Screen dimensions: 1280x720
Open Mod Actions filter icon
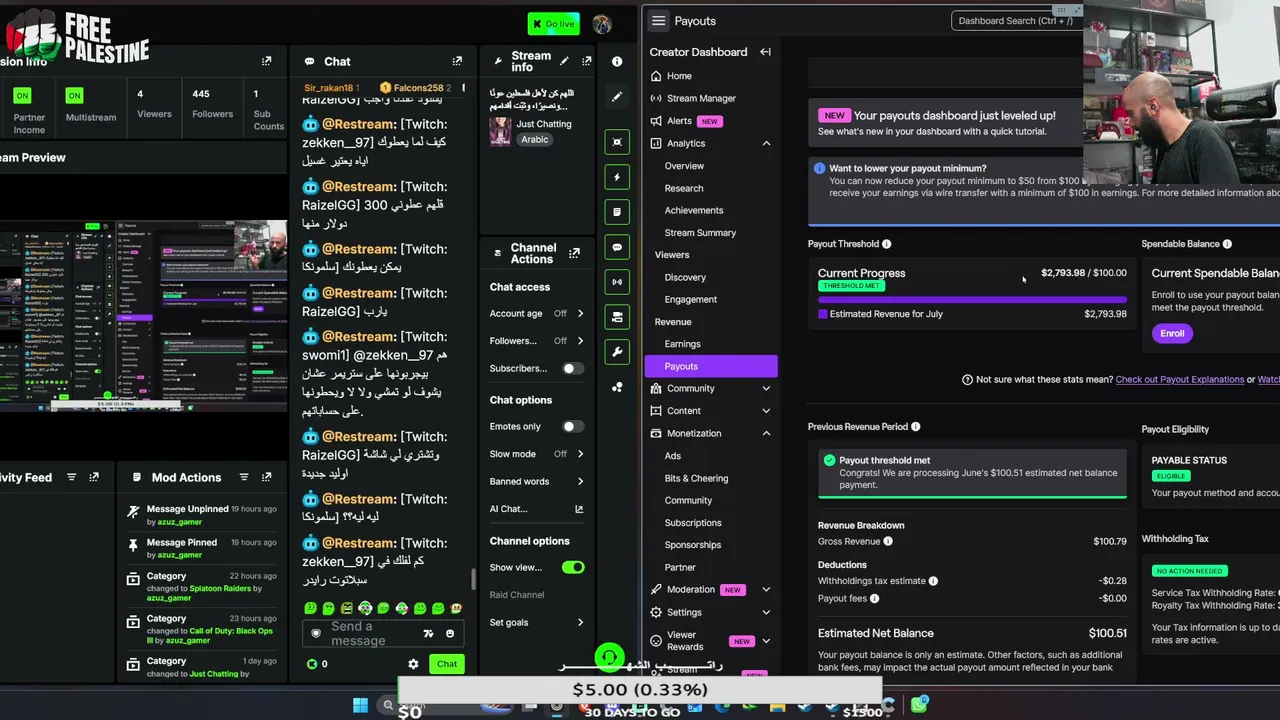pyautogui.click(x=244, y=477)
